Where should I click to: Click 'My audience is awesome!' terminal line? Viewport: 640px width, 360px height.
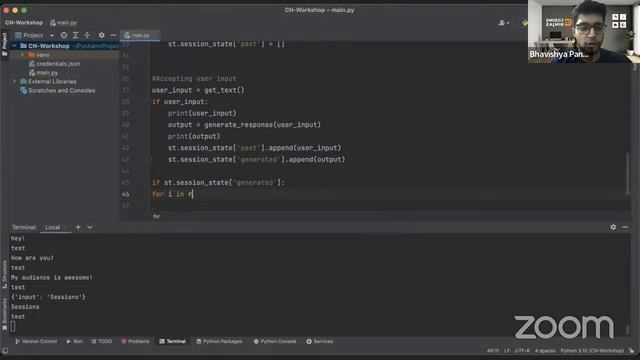[51, 278]
